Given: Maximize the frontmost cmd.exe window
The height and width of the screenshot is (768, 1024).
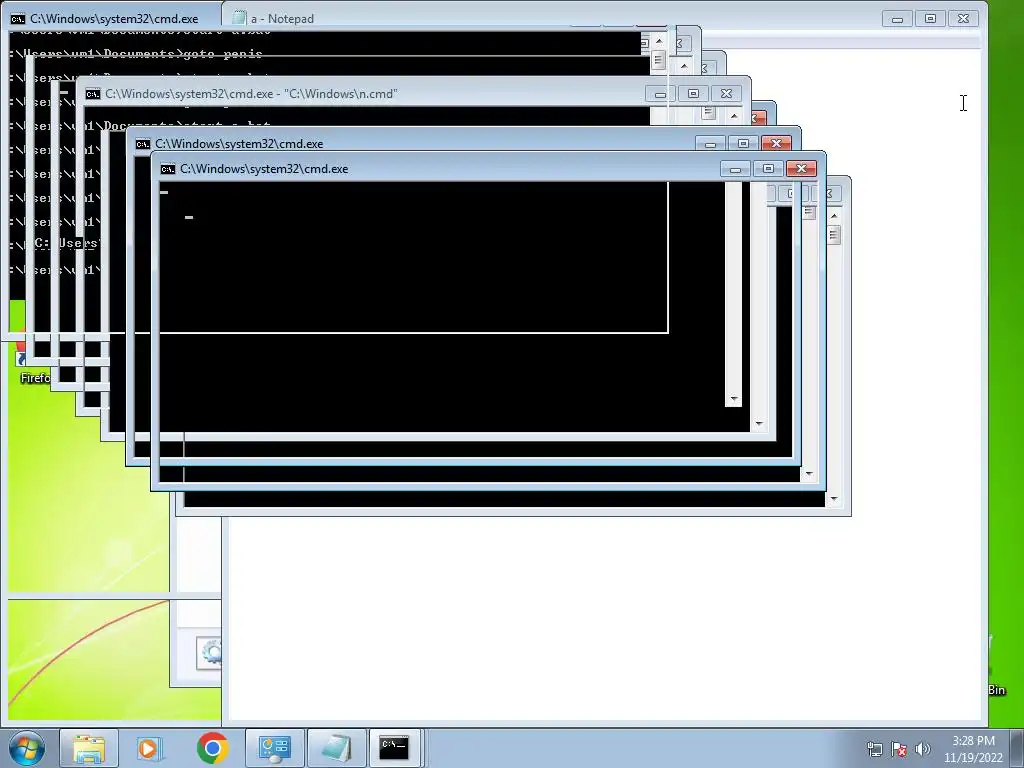Looking at the screenshot, I should 768,169.
